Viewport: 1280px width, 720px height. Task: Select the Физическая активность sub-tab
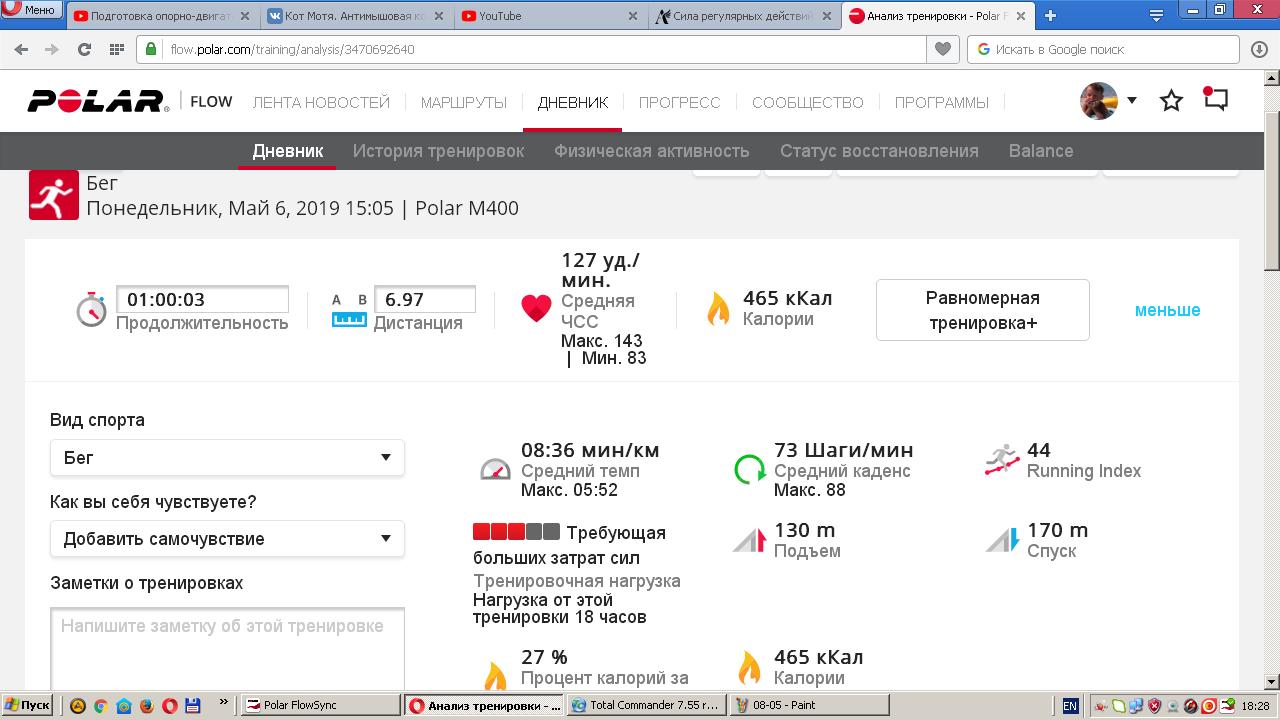pos(652,151)
